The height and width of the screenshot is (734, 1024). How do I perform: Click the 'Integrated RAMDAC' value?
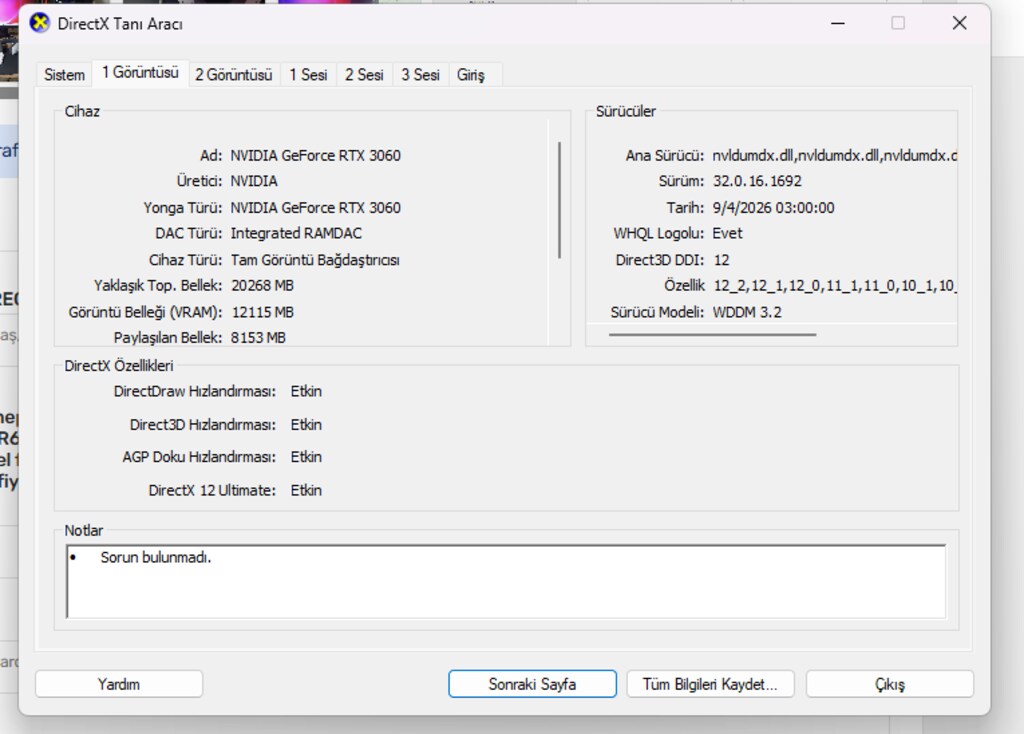296,233
